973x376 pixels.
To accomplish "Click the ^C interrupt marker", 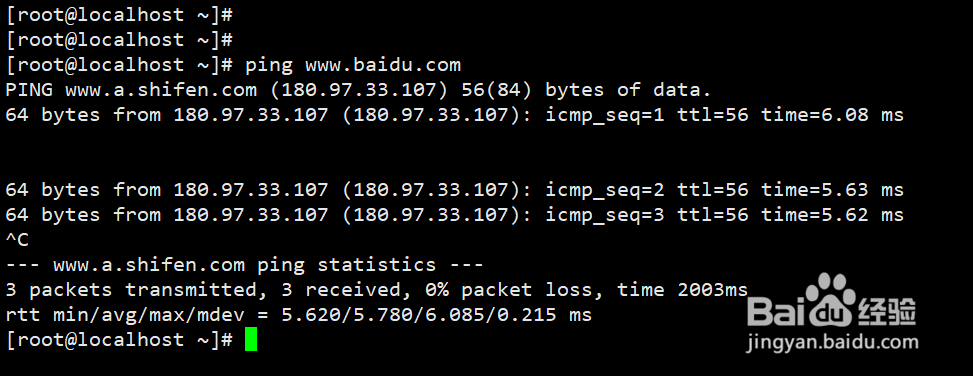I will pyautogui.click(x=17, y=239).
